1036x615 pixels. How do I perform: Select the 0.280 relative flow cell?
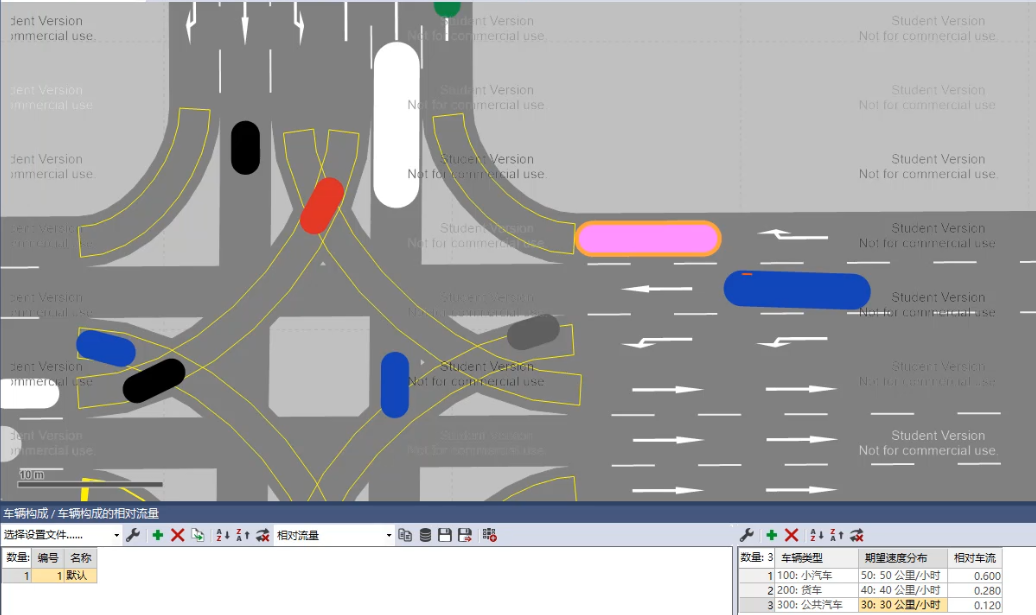point(975,590)
